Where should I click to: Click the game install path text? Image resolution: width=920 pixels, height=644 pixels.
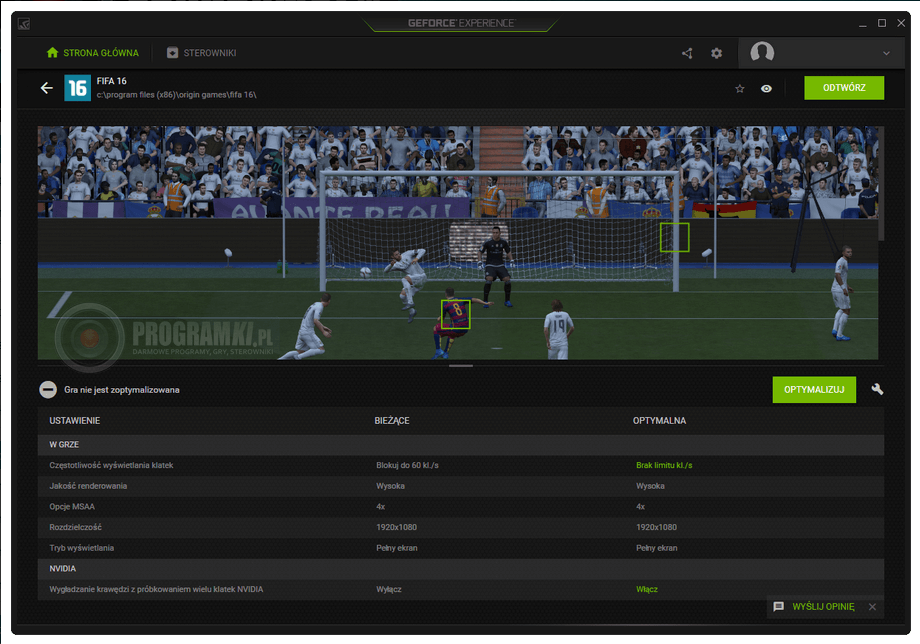pyautogui.click(x=176, y=94)
